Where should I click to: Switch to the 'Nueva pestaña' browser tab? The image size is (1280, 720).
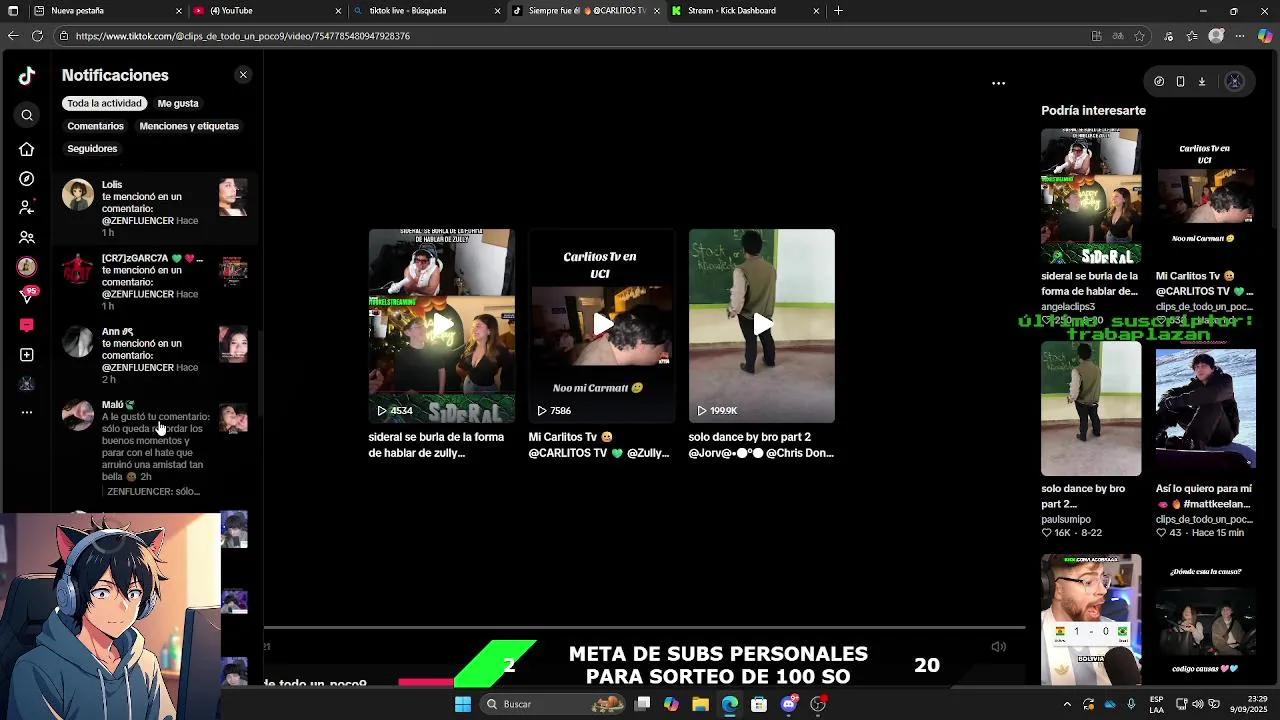click(x=109, y=11)
